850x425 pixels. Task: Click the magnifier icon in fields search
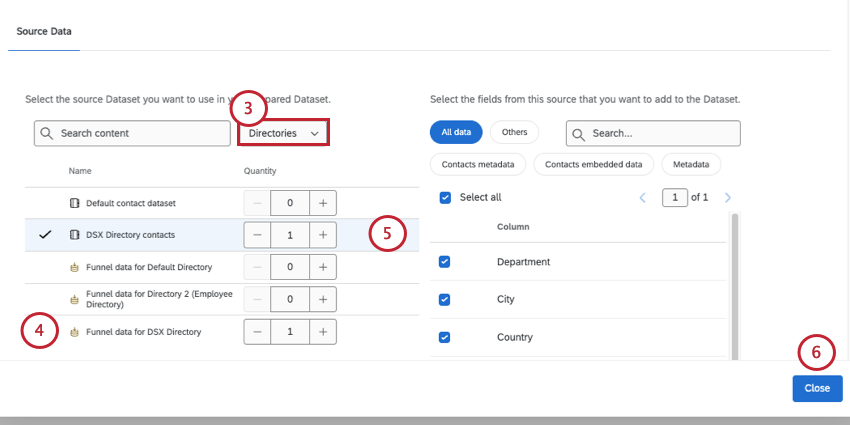point(579,133)
